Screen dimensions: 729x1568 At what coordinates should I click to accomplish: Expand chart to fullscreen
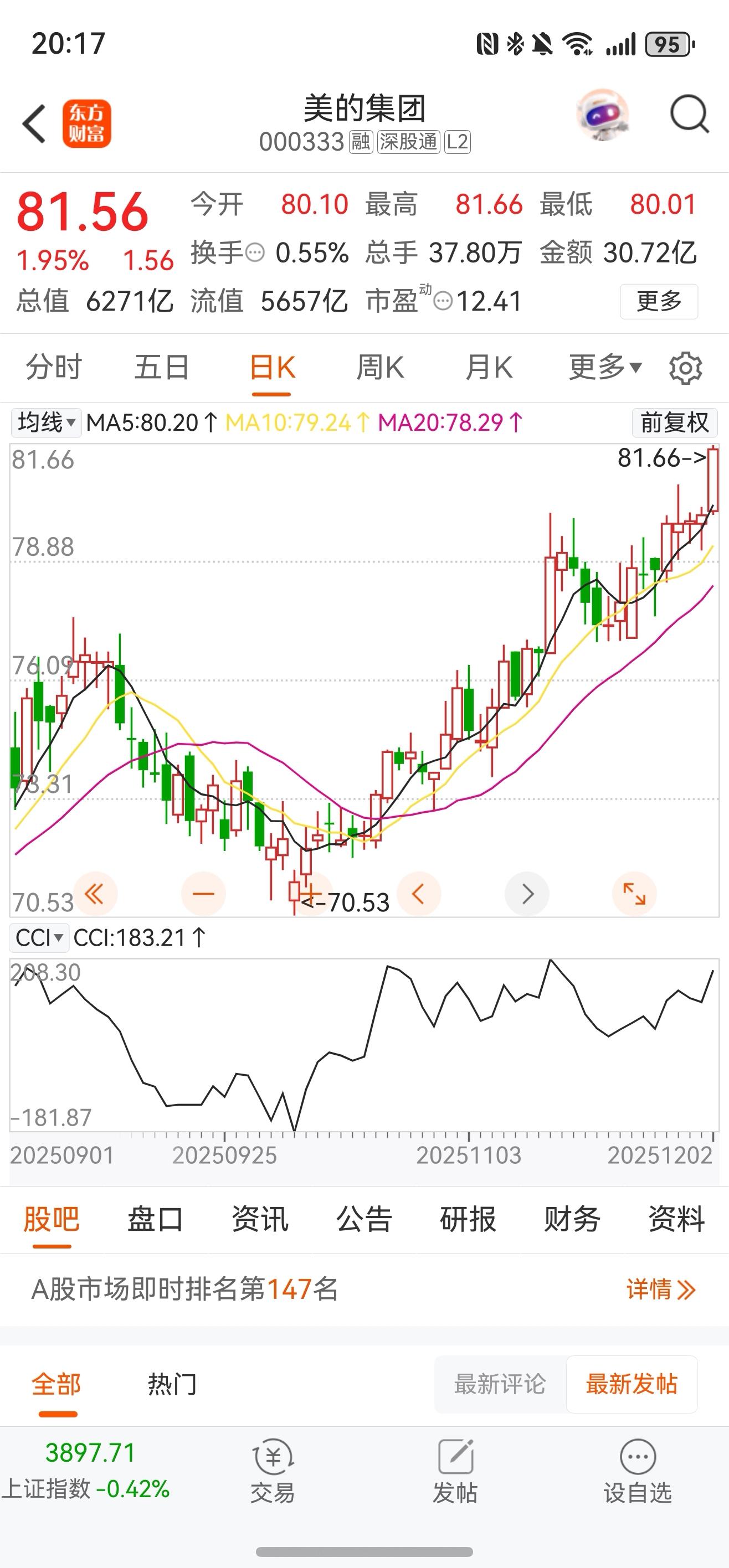tap(634, 894)
